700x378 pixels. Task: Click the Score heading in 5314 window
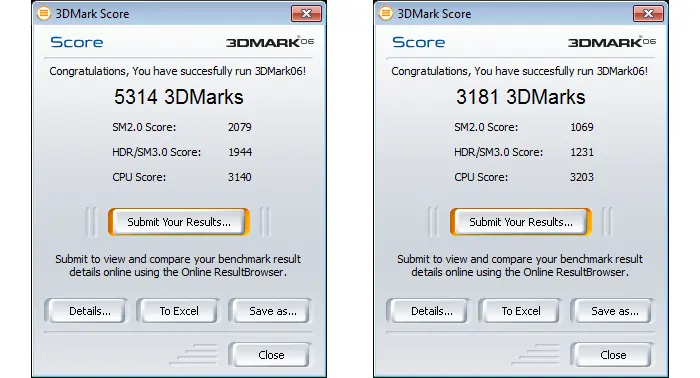(77, 42)
